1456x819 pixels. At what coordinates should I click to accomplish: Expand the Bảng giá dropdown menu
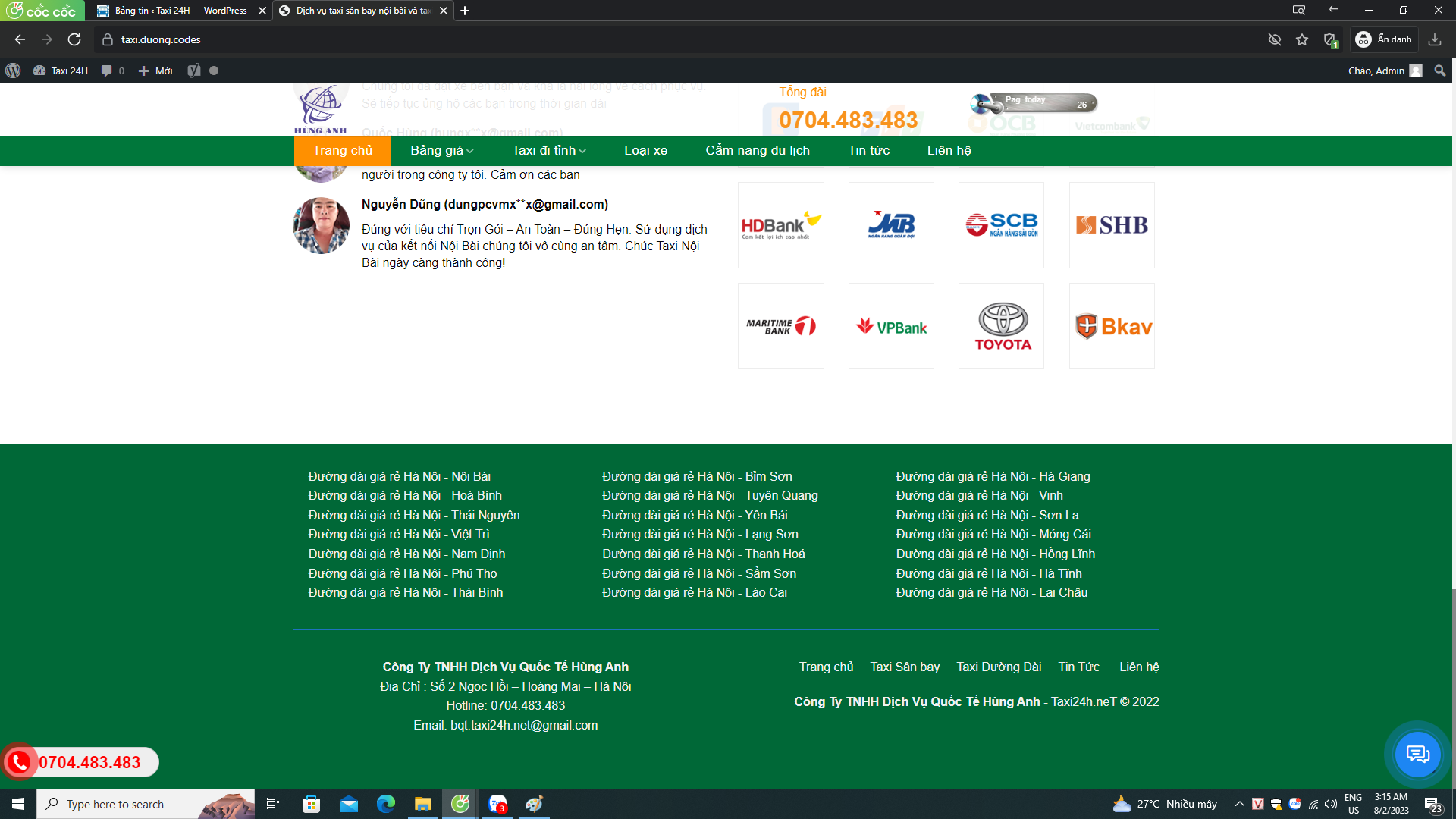pos(441,150)
